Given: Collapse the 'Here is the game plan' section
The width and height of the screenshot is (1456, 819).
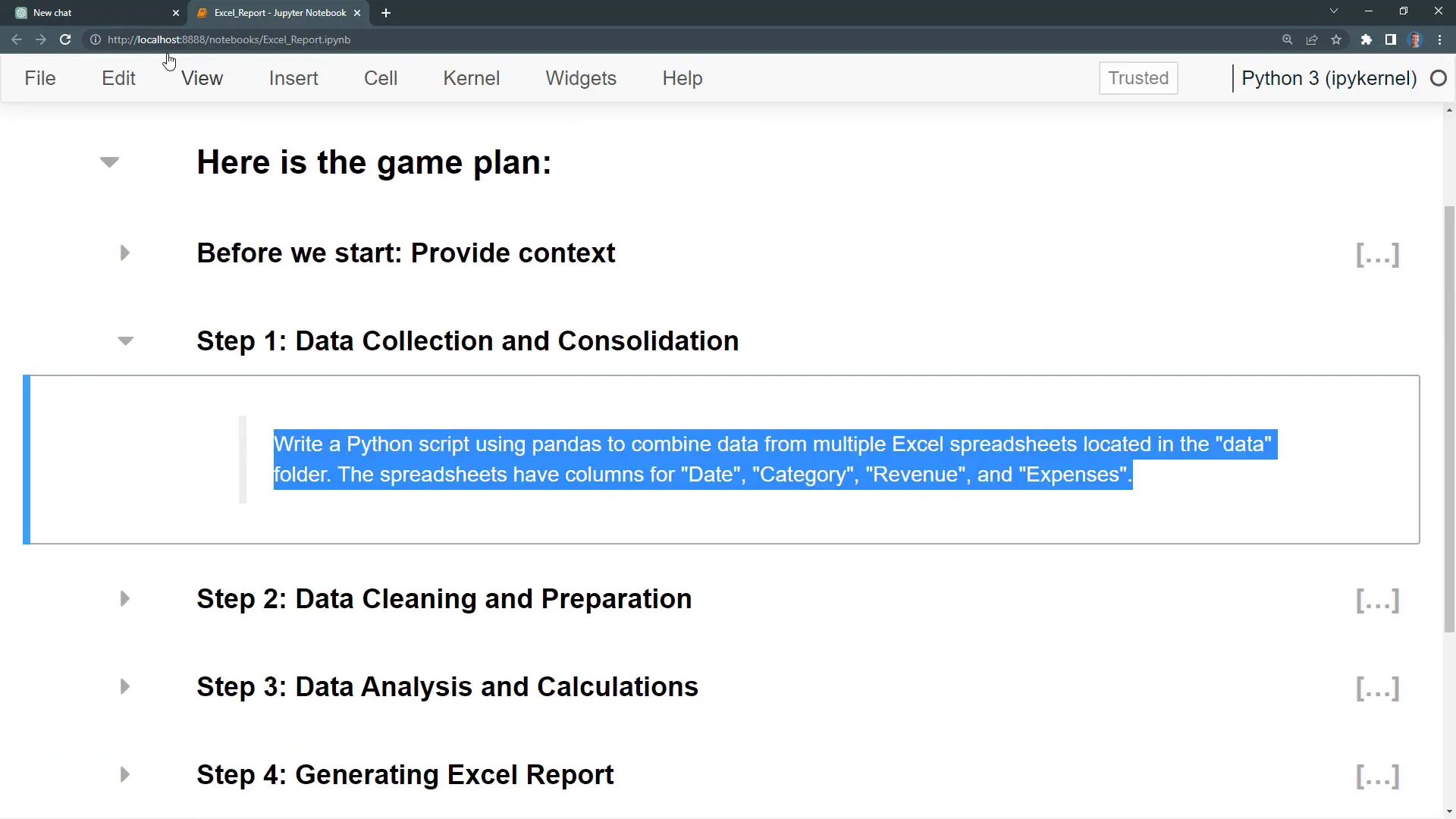Looking at the screenshot, I should 109,161.
